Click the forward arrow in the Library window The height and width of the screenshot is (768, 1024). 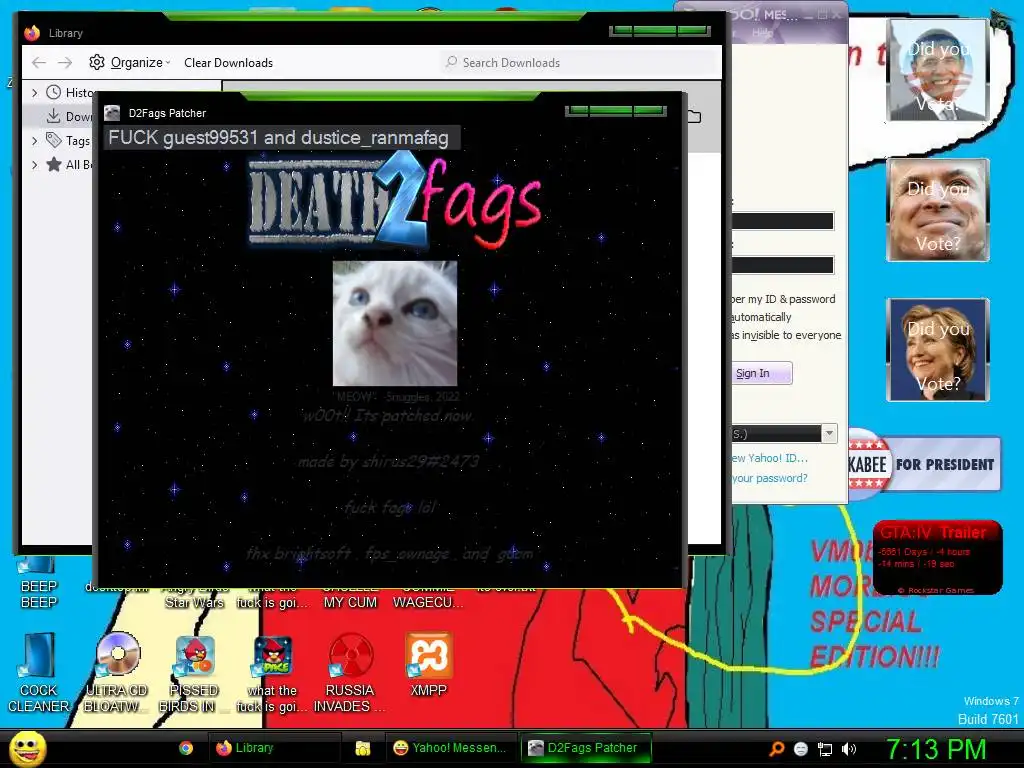(65, 63)
